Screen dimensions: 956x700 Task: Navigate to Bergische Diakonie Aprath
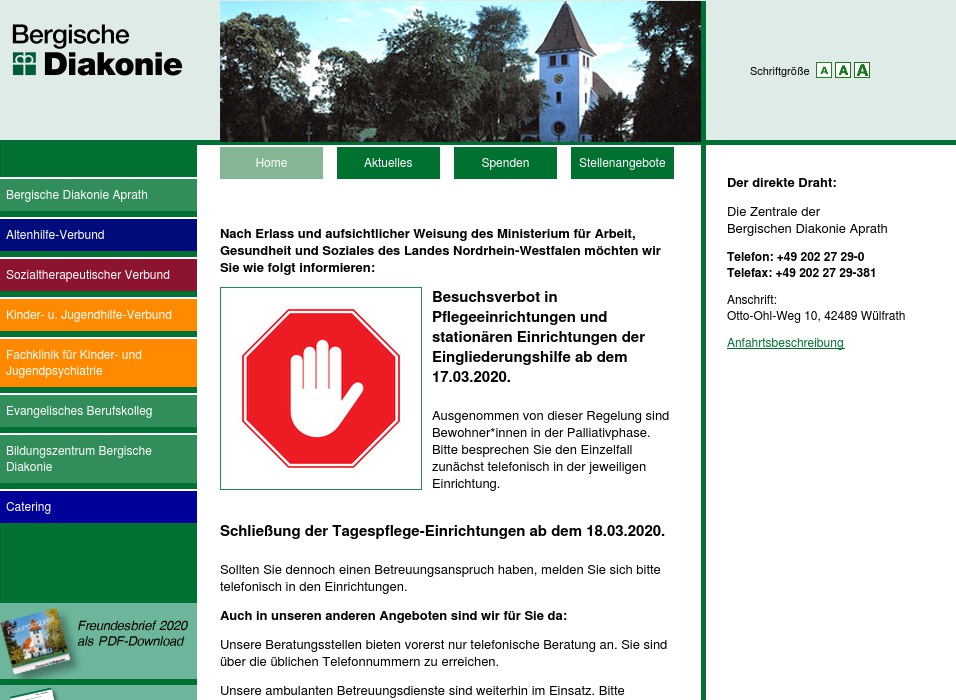pyautogui.click(x=77, y=195)
